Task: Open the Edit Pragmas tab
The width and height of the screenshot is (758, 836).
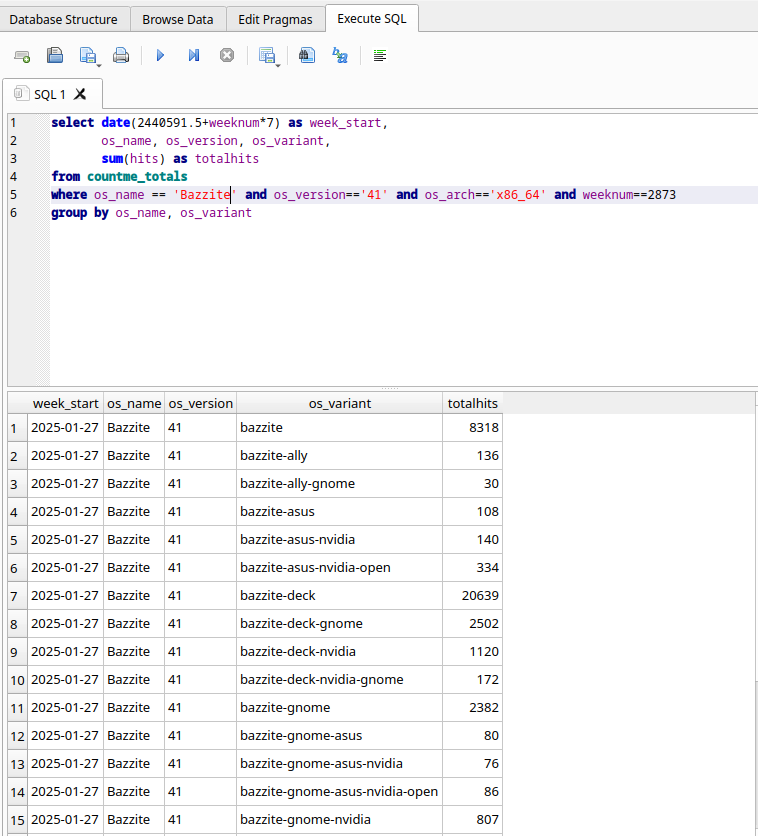Action: click(274, 19)
